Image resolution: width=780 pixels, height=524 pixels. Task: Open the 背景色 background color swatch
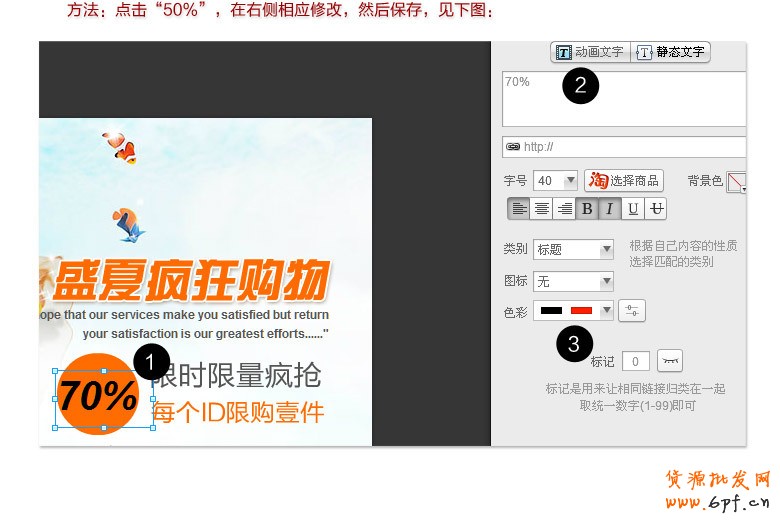[x=736, y=182]
